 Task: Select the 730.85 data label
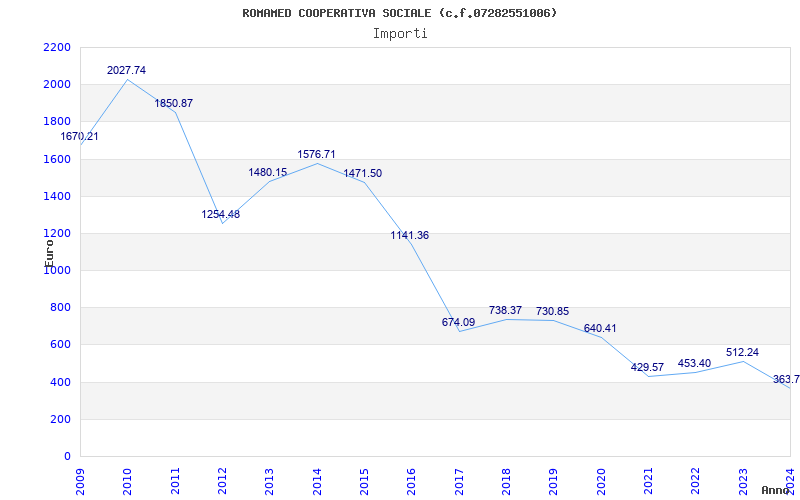[x=552, y=311]
